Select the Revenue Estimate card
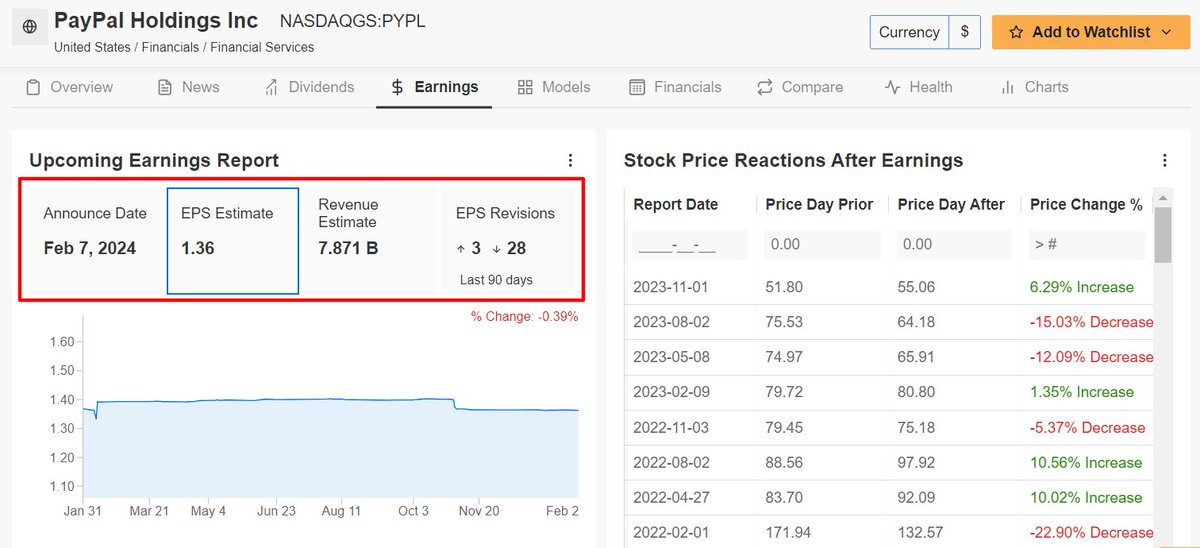 (370, 240)
